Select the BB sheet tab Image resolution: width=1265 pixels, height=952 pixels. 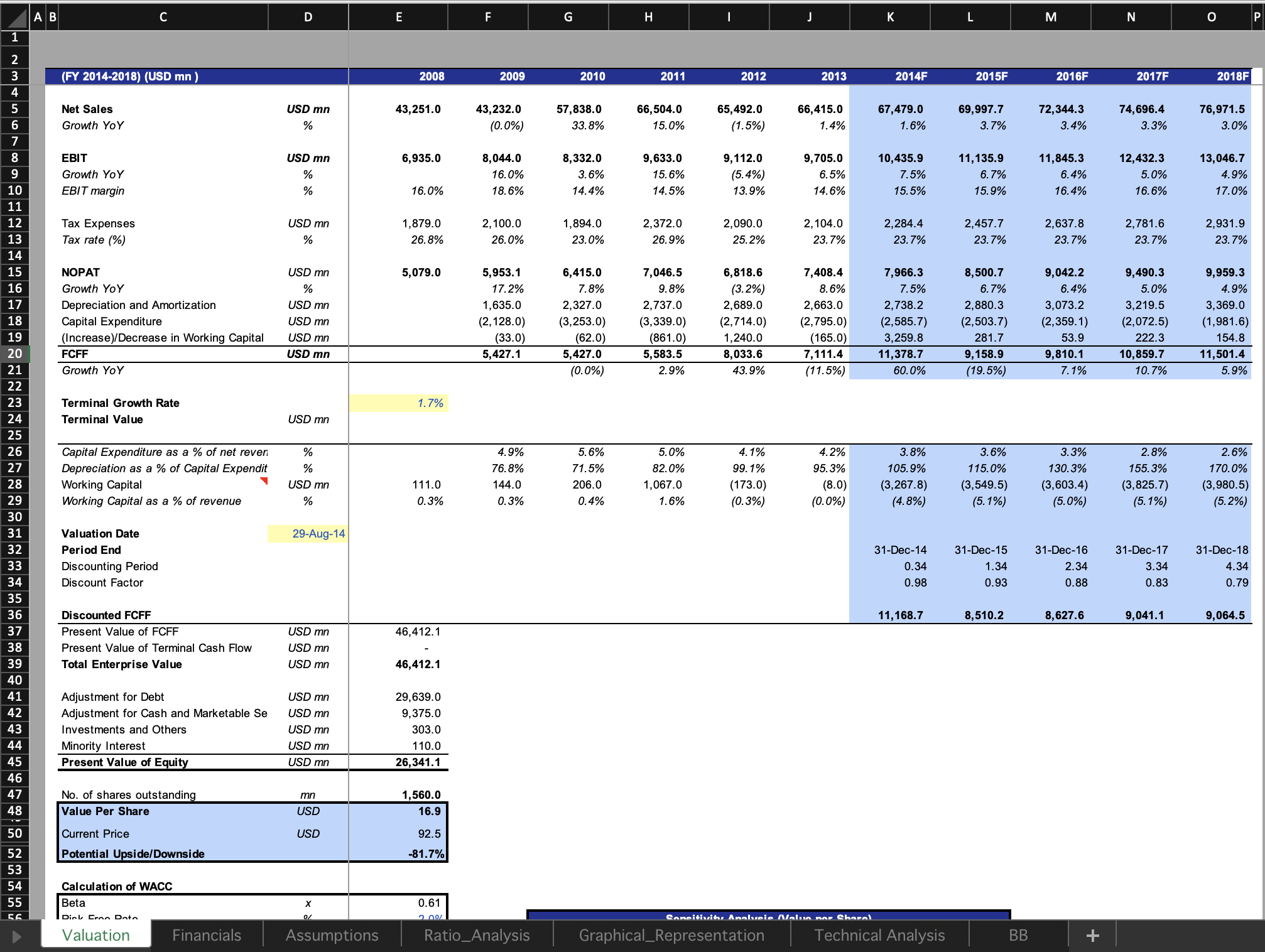tap(1018, 936)
